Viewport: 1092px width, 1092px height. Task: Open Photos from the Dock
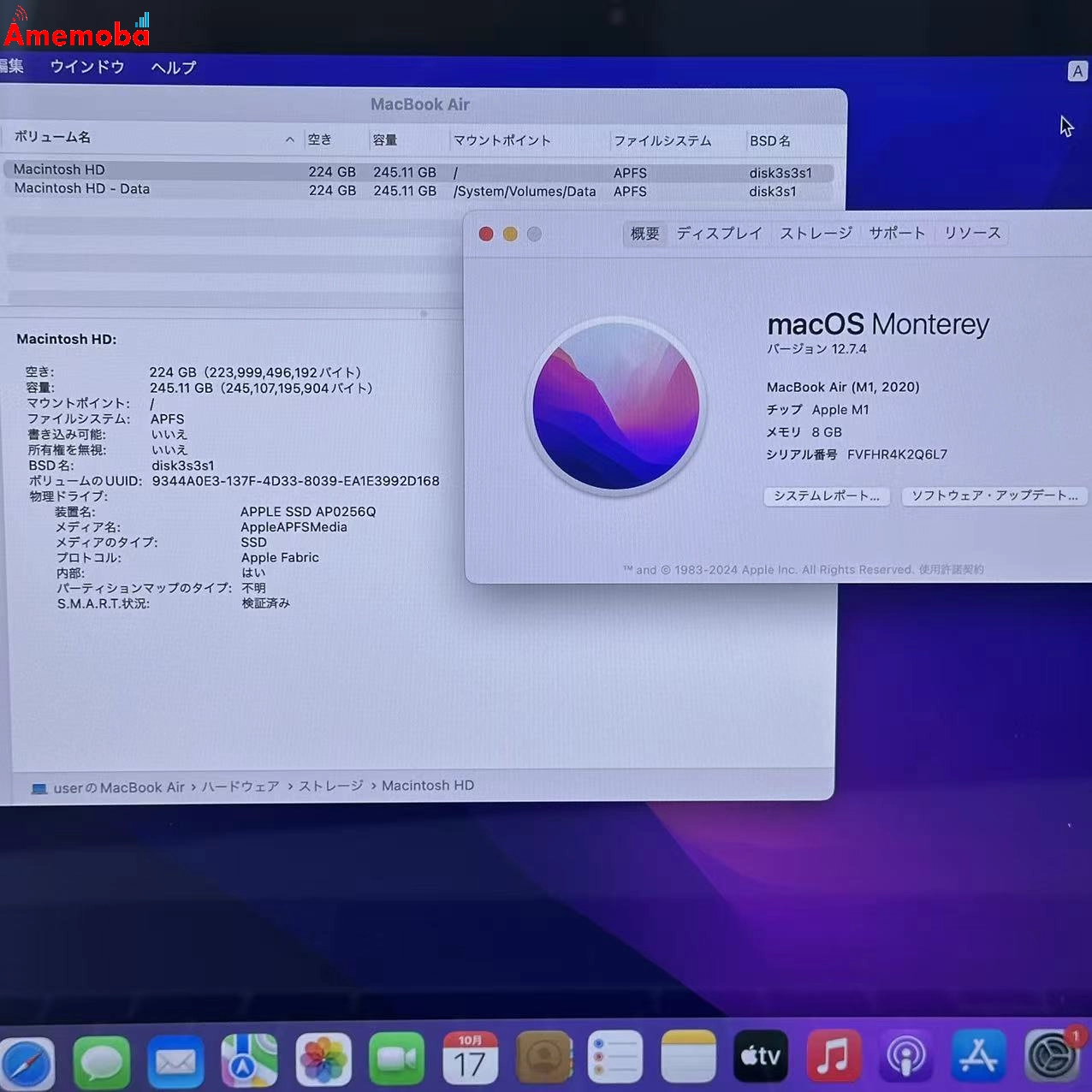click(x=322, y=1059)
